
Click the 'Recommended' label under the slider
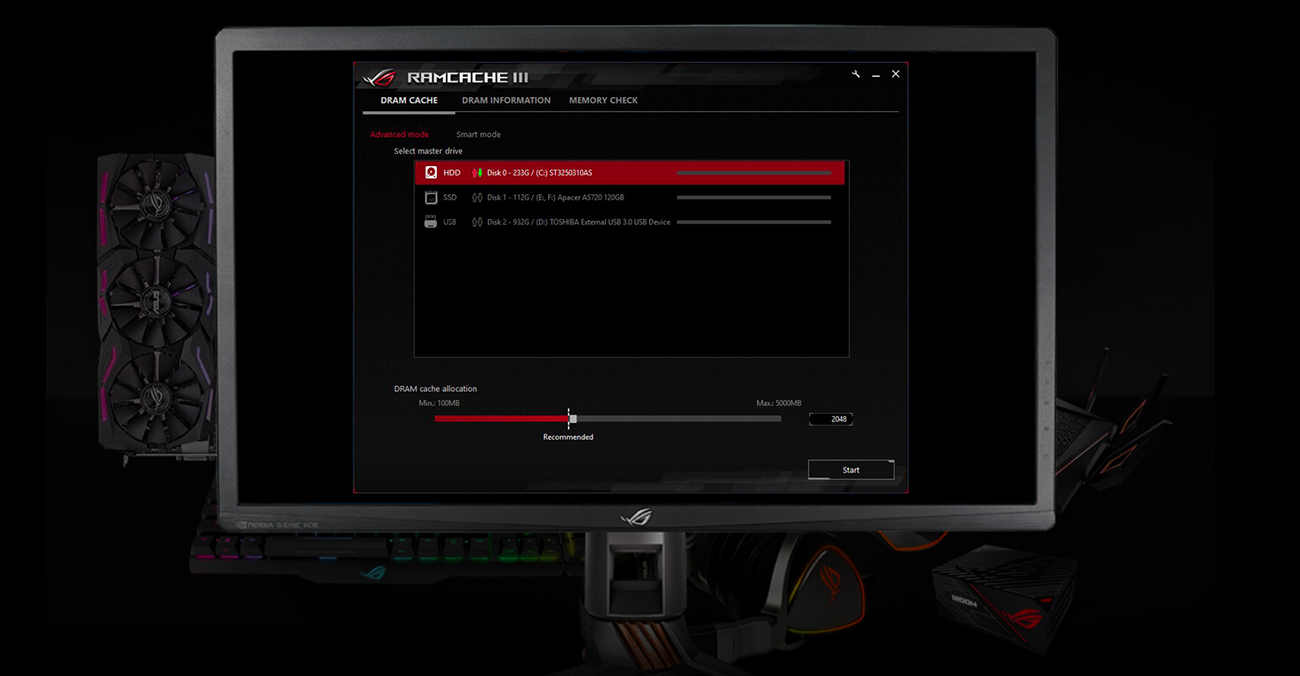tap(568, 437)
